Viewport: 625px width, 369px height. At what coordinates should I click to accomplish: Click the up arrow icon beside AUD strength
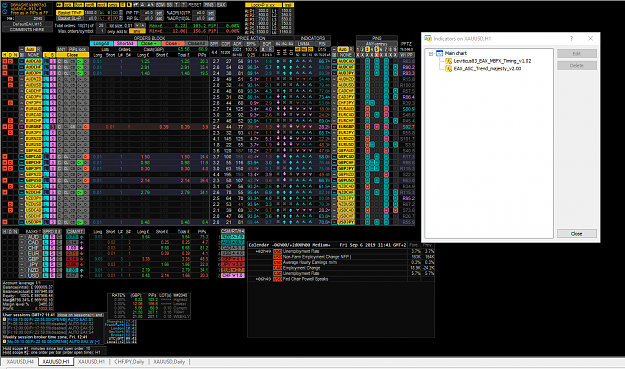click(x=82, y=237)
